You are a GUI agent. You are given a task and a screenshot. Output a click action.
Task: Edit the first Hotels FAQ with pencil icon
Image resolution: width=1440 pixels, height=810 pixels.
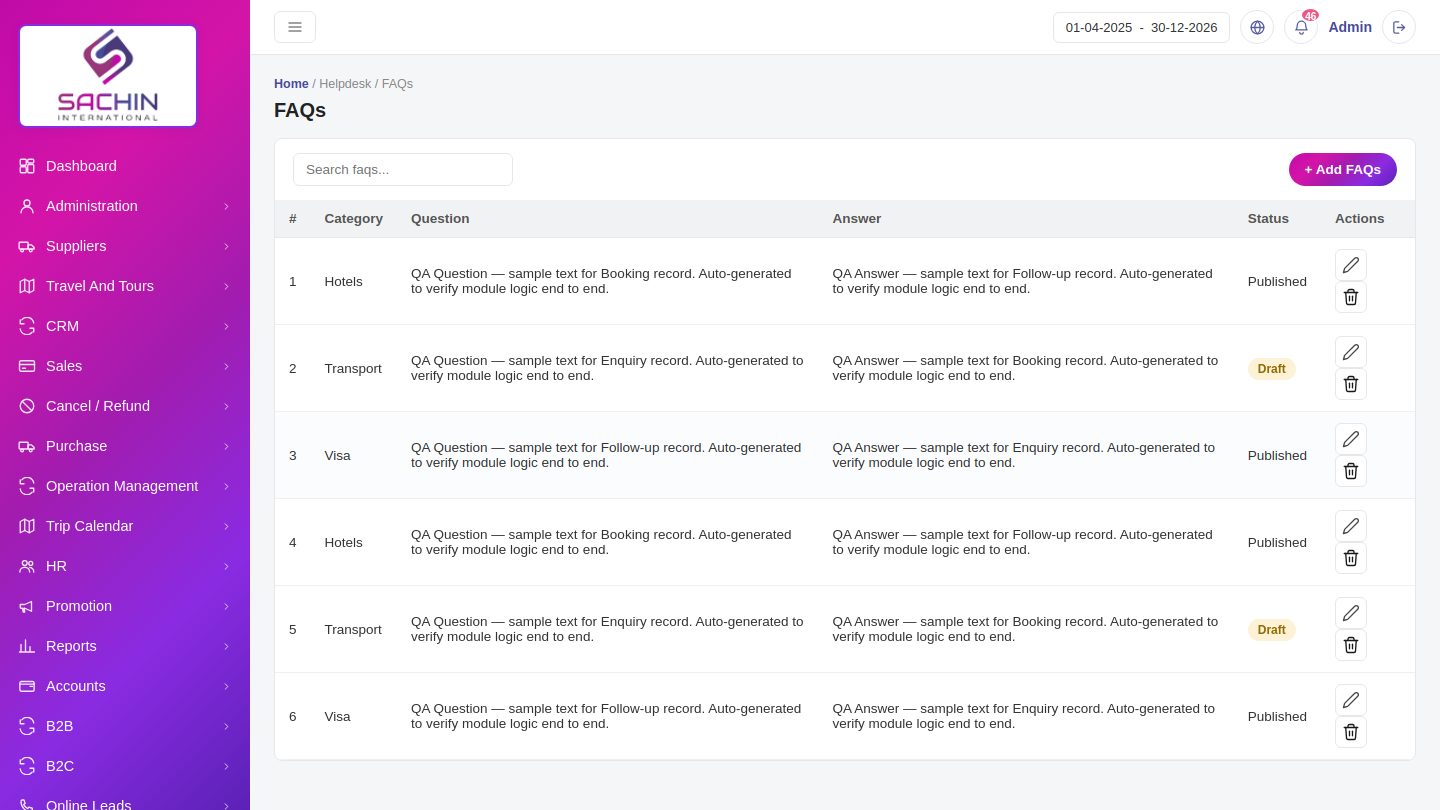[1351, 265]
